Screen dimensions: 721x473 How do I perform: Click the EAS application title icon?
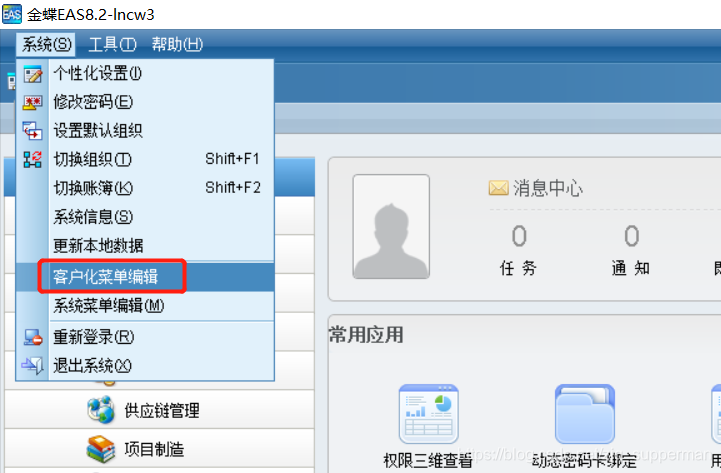(11, 14)
